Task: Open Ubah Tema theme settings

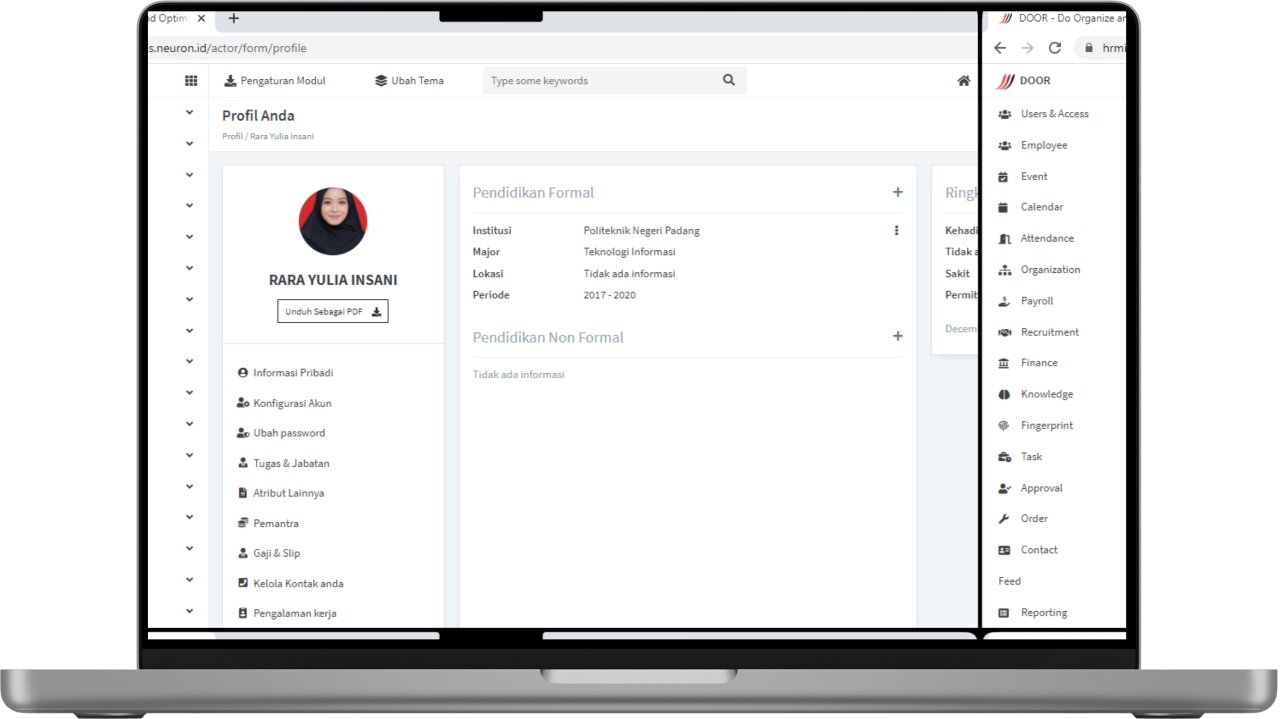Action: [409, 81]
